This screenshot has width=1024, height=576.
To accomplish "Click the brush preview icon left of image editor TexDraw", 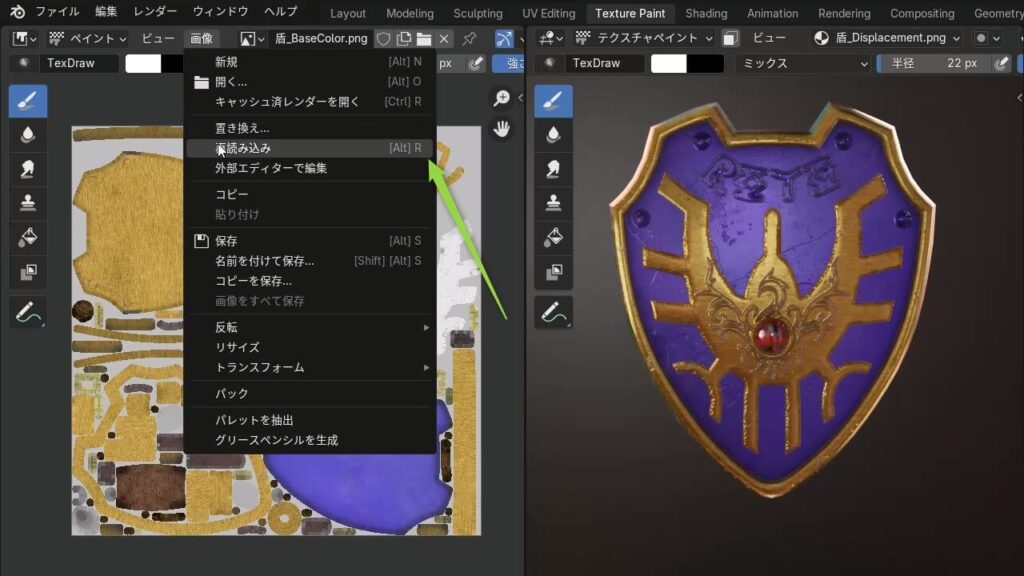I will pyautogui.click(x=24, y=63).
